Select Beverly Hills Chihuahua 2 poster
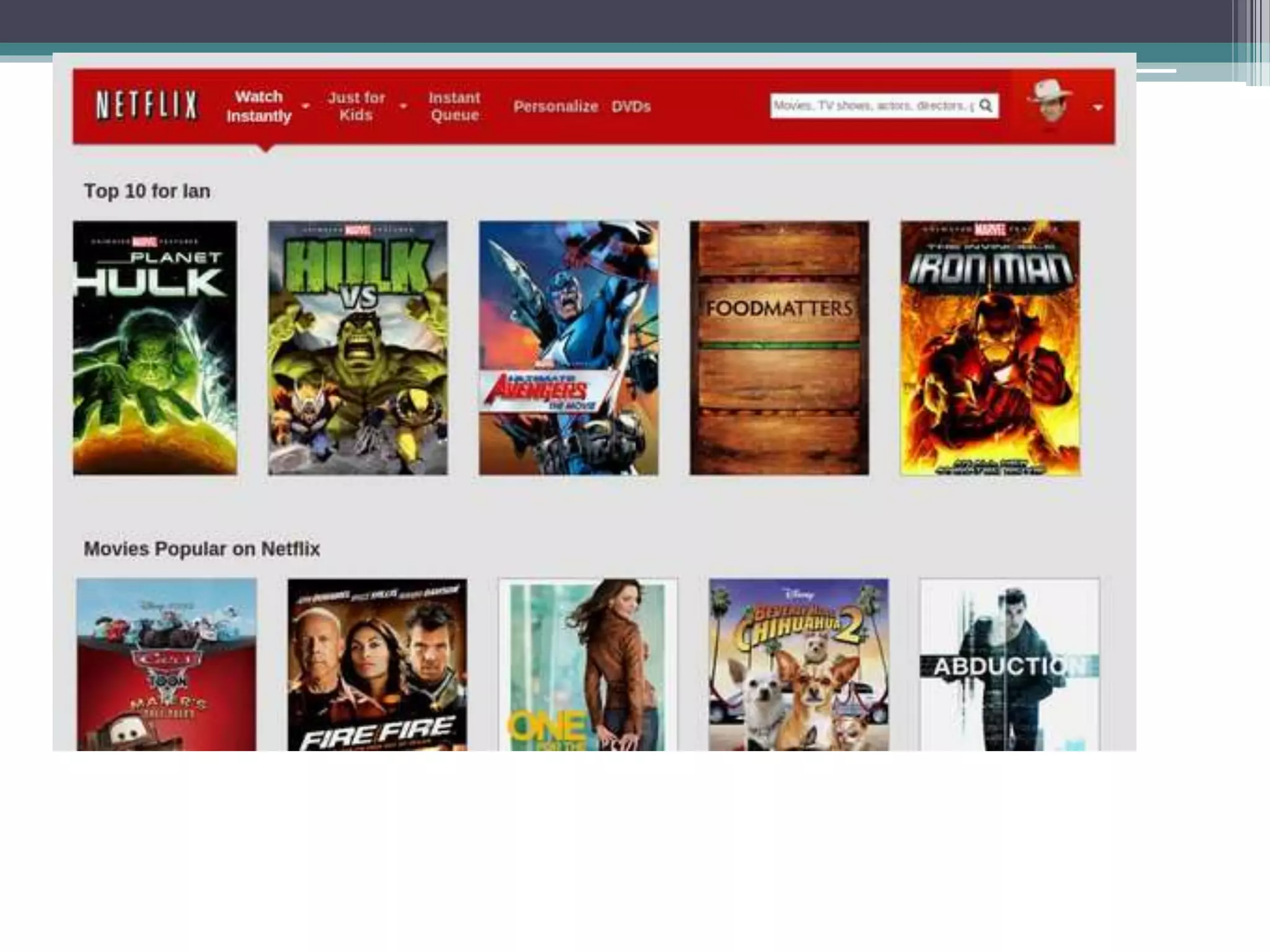 click(799, 664)
